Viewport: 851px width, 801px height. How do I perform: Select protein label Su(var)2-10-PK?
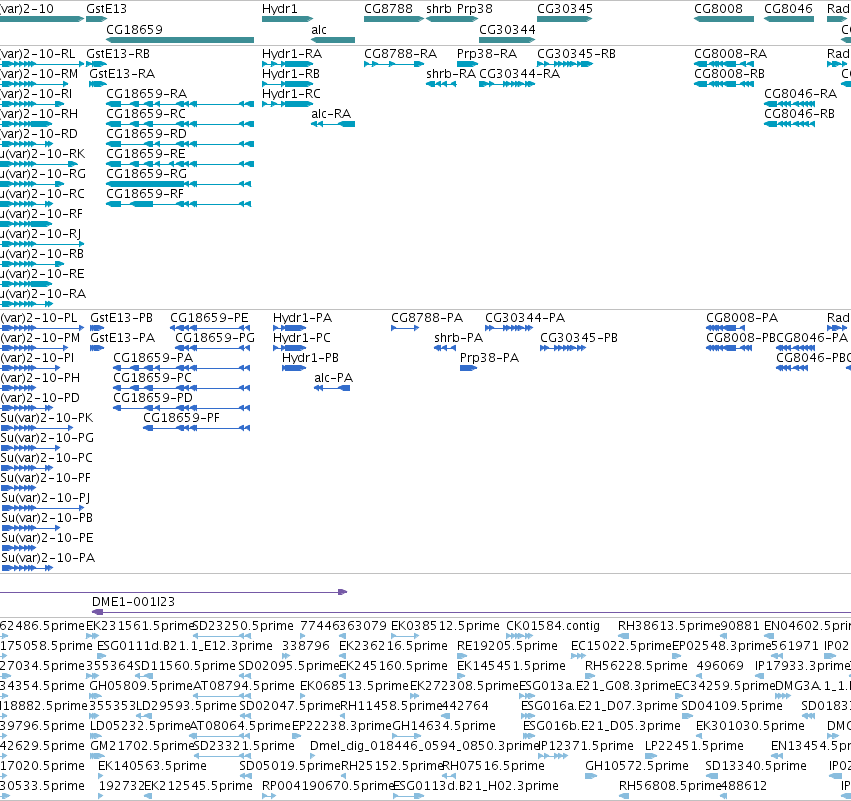click(47, 417)
